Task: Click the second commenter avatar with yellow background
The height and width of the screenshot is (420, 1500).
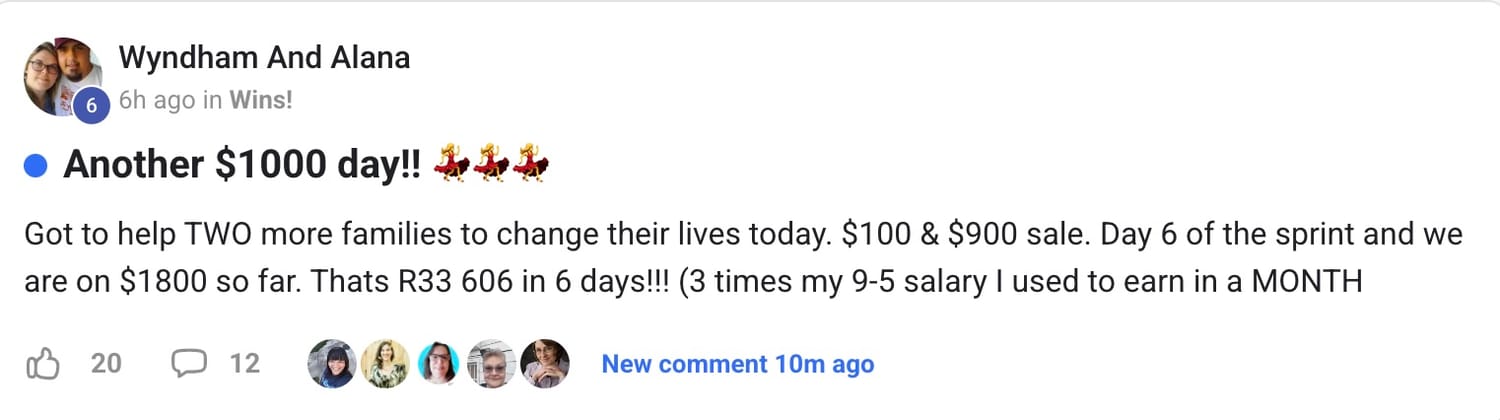Action: (x=385, y=364)
